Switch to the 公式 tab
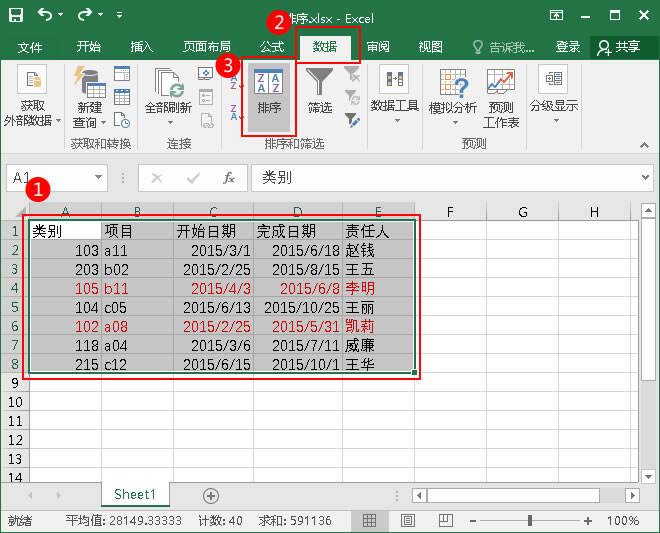The height and width of the screenshot is (533, 660). point(272,46)
